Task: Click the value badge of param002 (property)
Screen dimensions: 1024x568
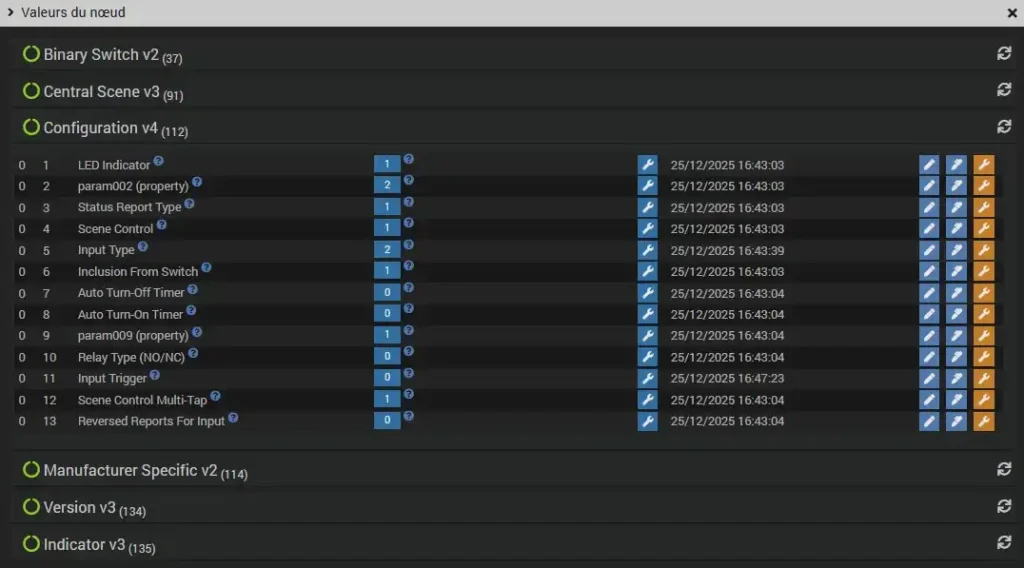Action: click(x=387, y=186)
